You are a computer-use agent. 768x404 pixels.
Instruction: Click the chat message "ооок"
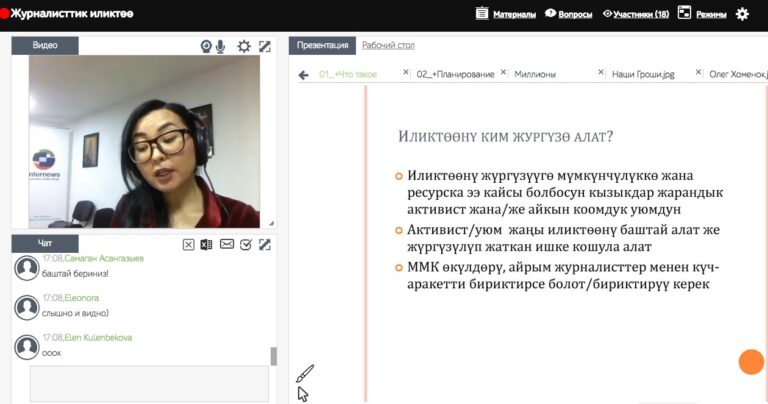[51, 353]
